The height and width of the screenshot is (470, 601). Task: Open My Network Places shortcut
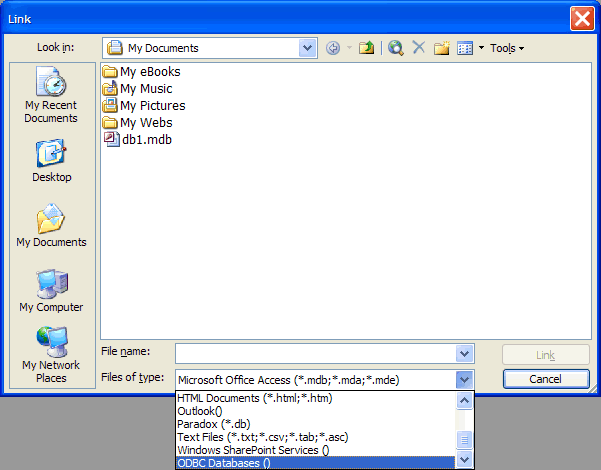51,354
